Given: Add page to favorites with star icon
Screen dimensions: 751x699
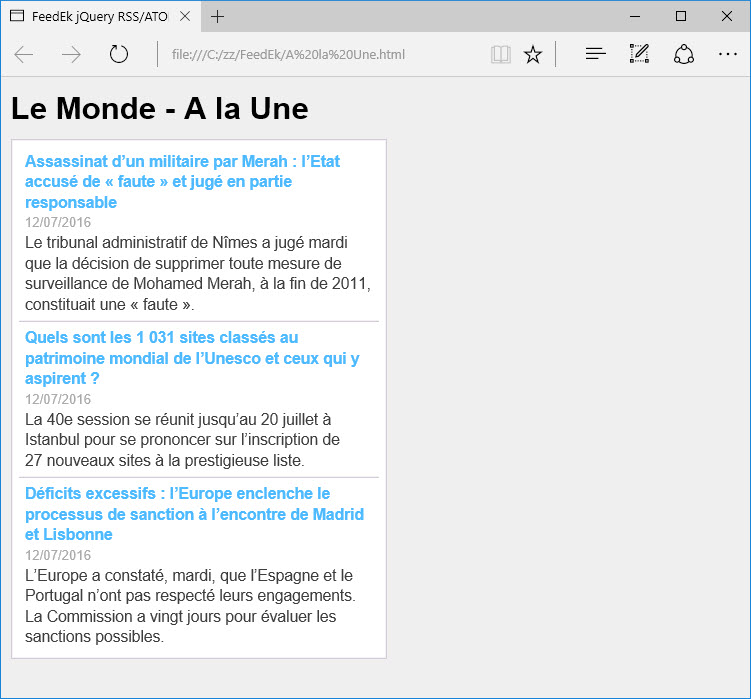Looking at the screenshot, I should pos(533,55).
